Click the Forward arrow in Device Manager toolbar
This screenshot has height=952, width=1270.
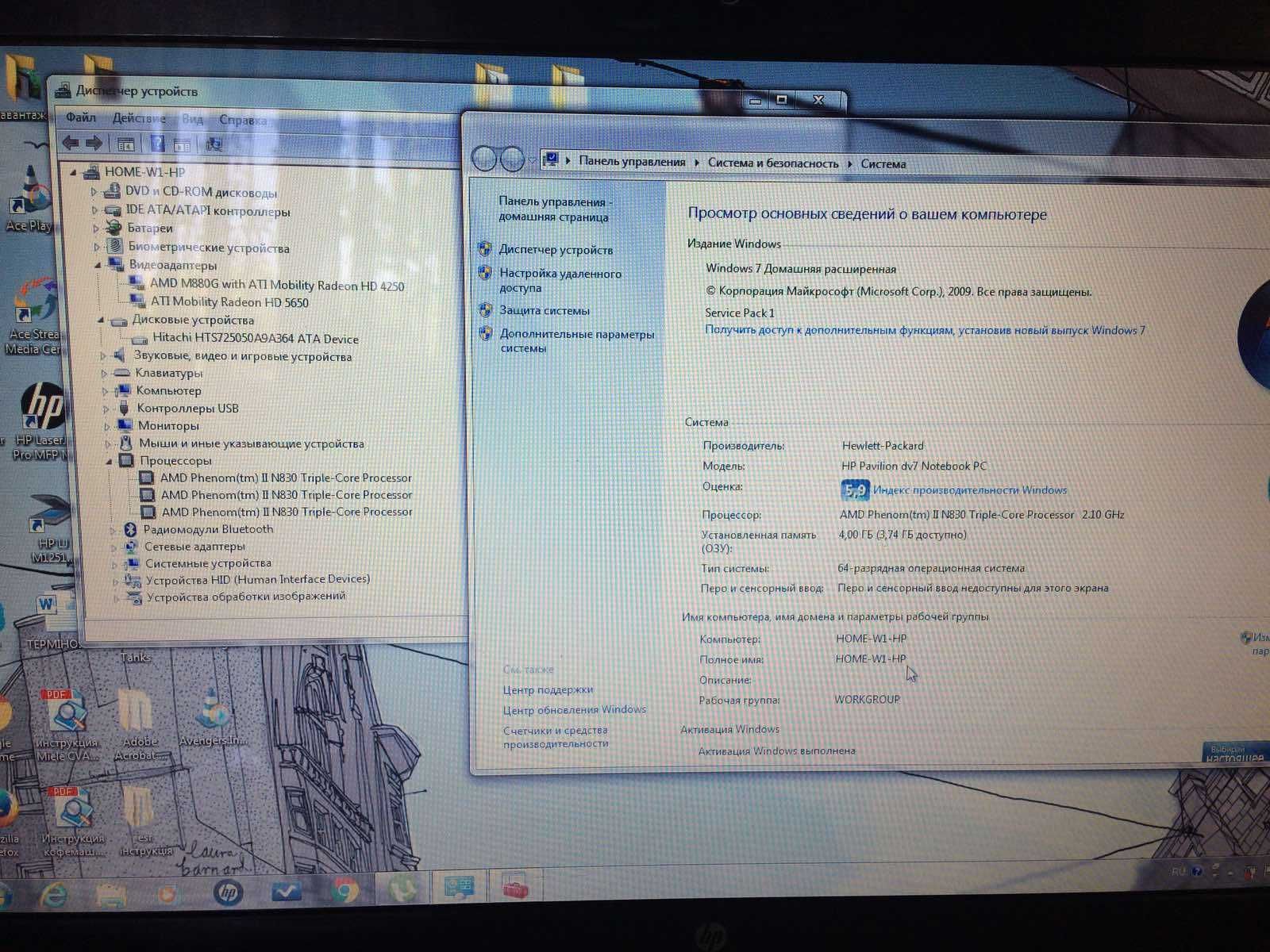pos(94,143)
